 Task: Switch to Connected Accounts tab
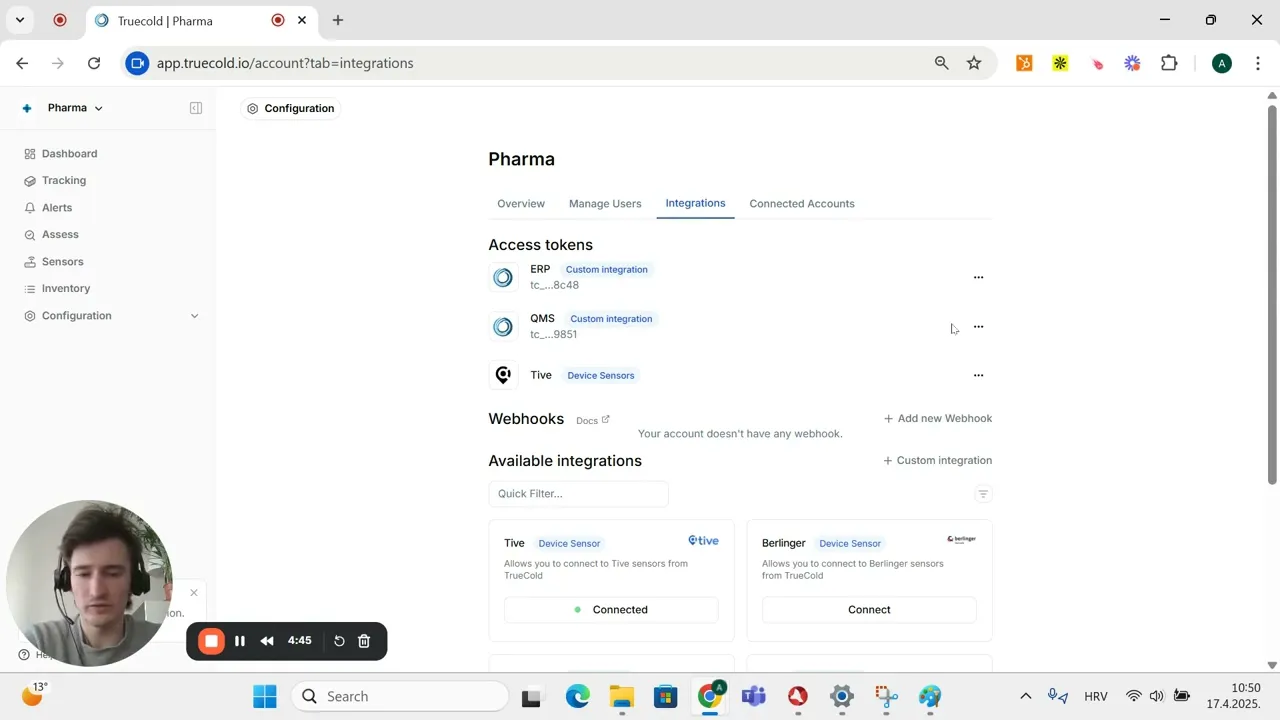click(x=802, y=204)
